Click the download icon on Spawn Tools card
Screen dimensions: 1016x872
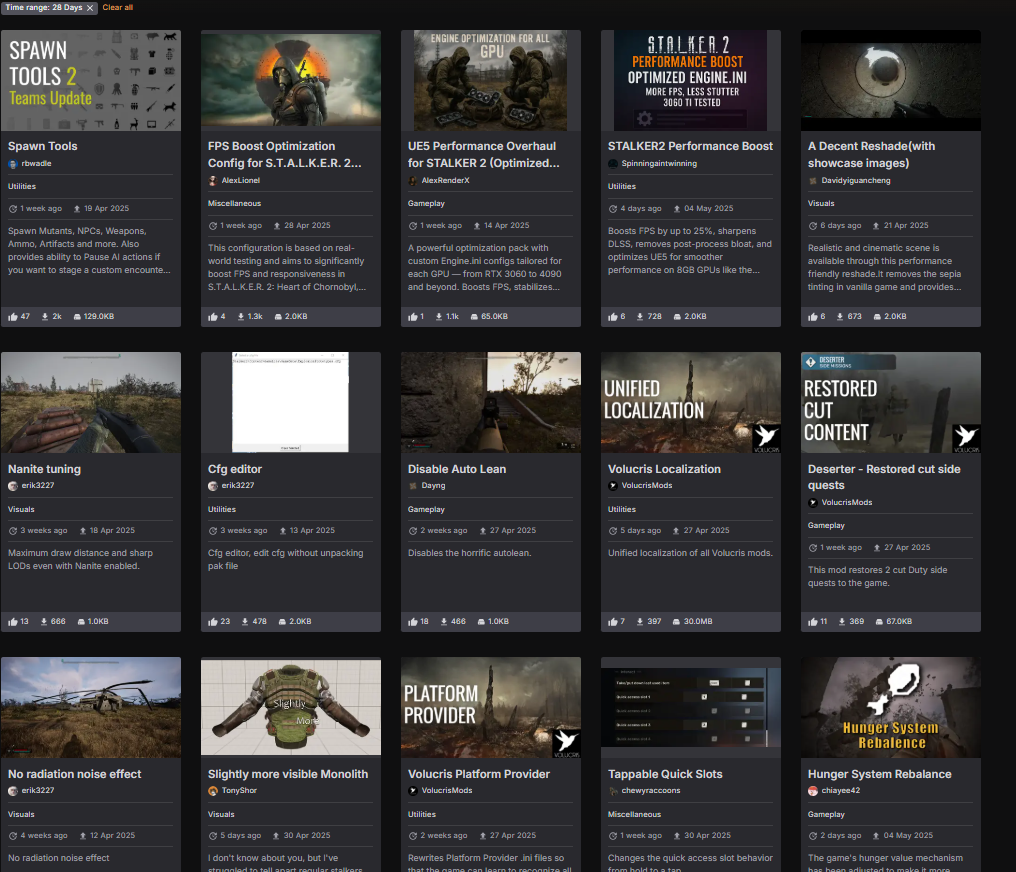click(x=45, y=317)
